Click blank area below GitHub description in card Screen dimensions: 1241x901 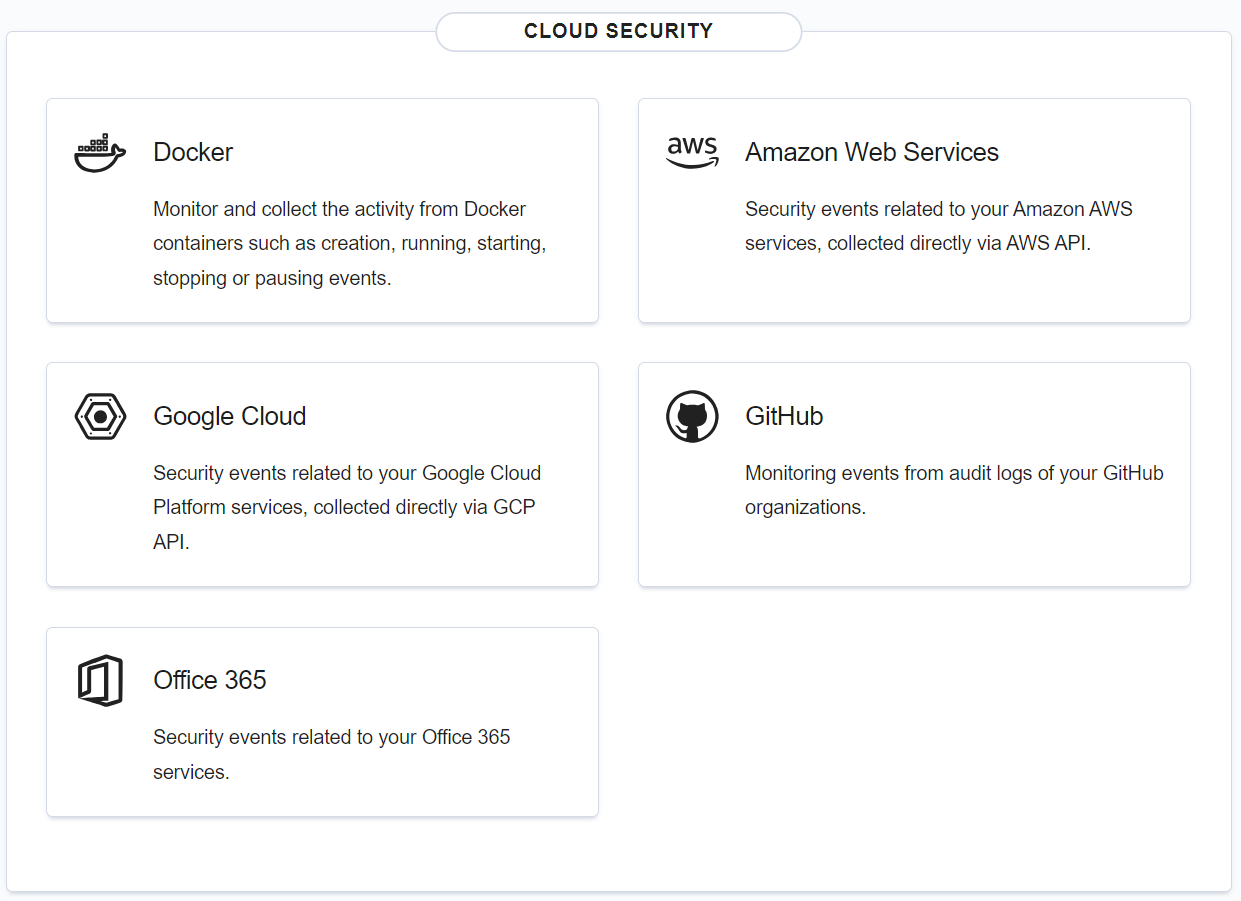(914, 552)
